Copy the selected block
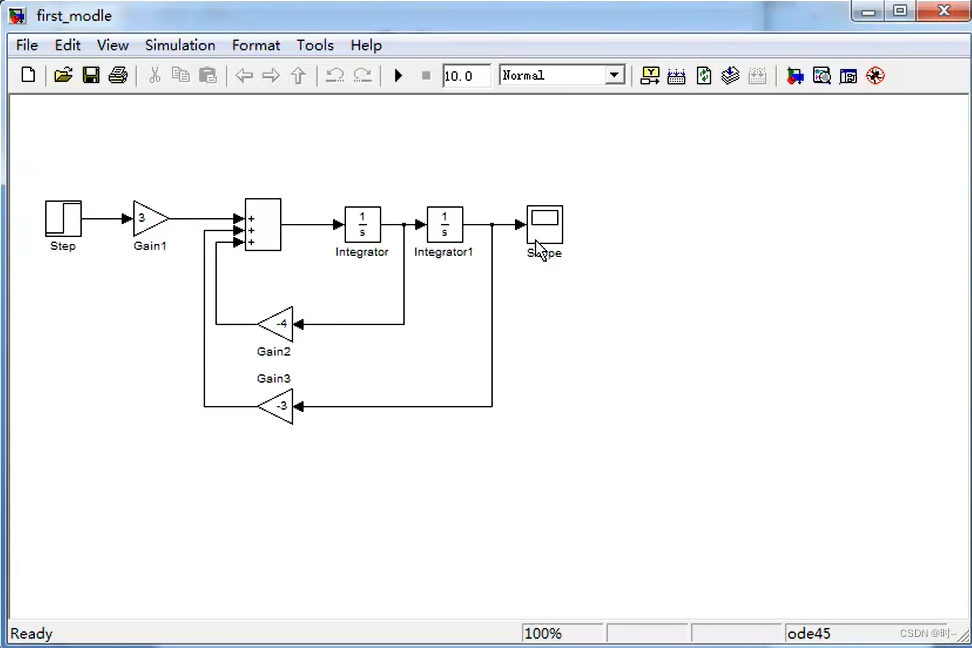 (181, 75)
